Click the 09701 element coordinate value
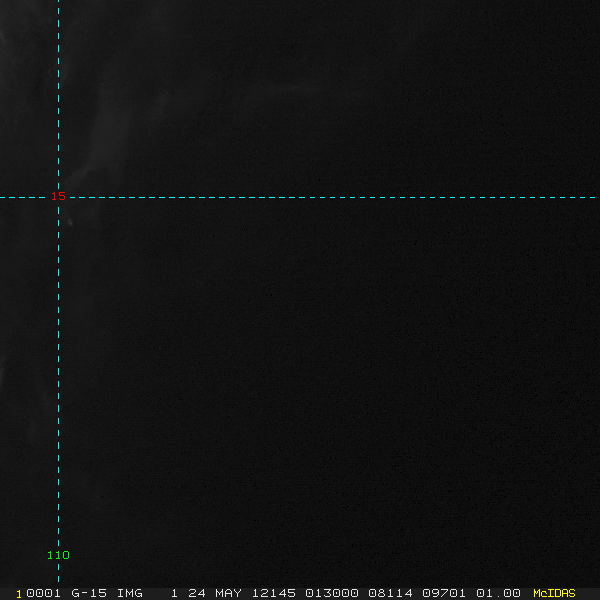600x600 pixels. point(444,593)
